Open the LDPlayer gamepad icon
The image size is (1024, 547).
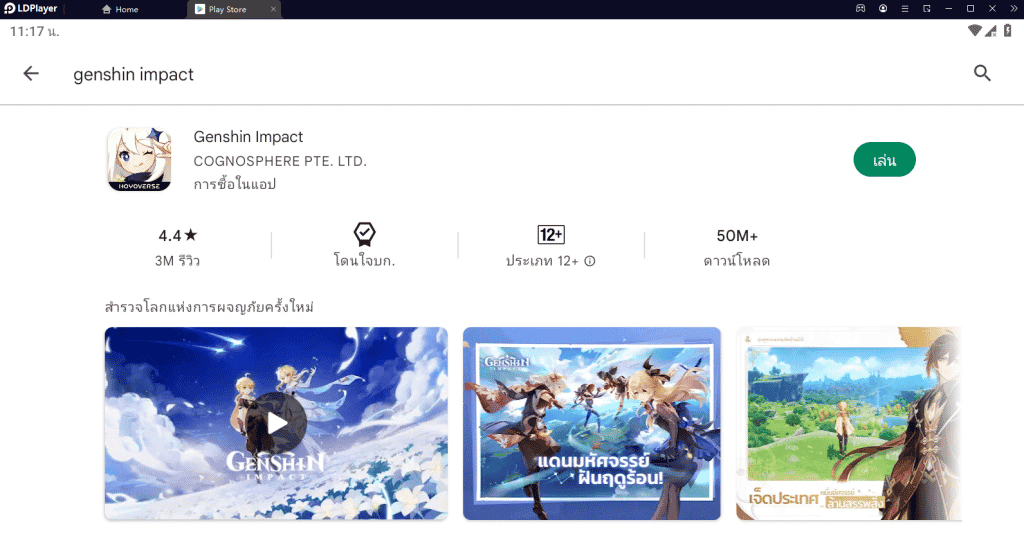coord(861,8)
